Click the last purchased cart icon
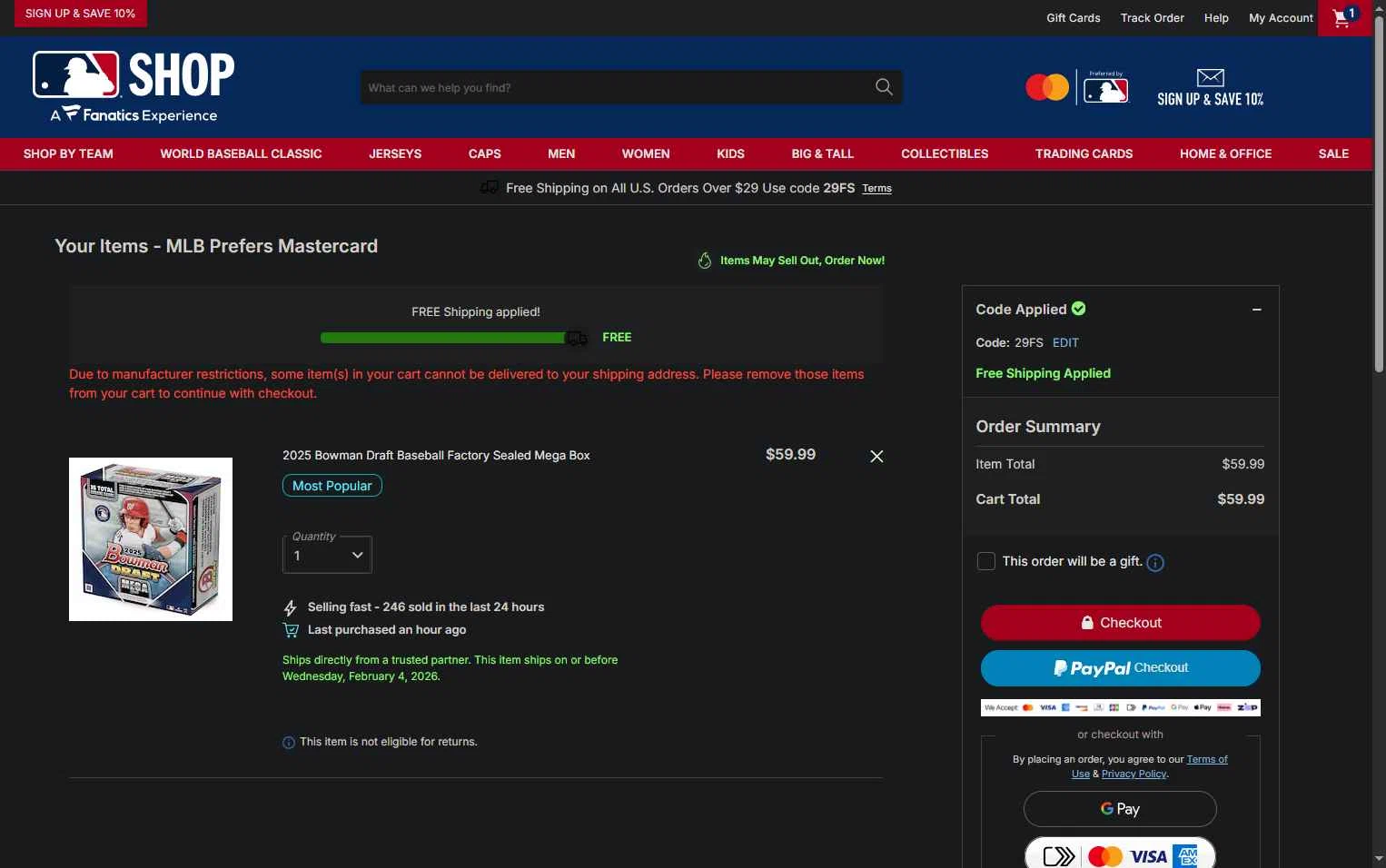Image resolution: width=1386 pixels, height=868 pixels. click(291, 630)
